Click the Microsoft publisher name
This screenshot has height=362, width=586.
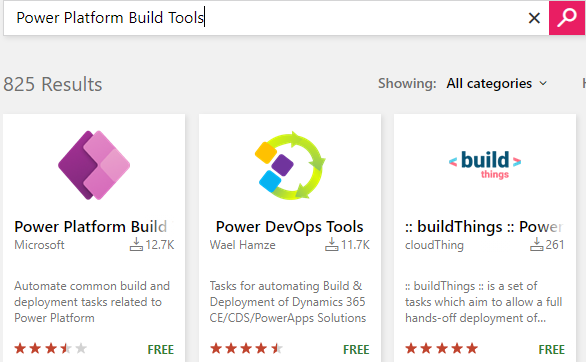[x=39, y=245]
